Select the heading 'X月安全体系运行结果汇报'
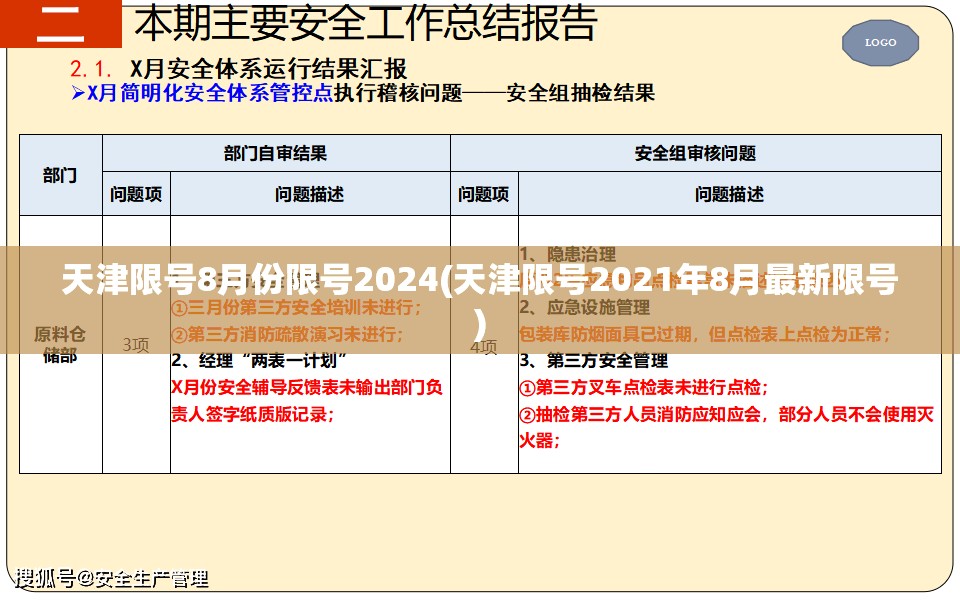 [268, 69]
